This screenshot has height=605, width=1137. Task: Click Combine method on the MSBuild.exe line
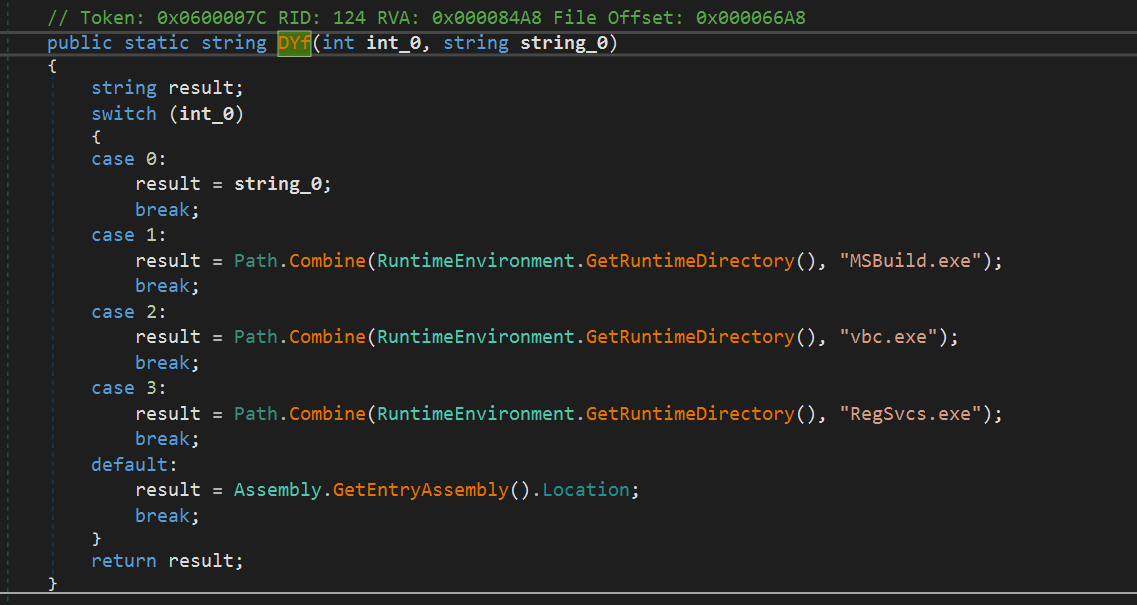pyautogui.click(x=327, y=260)
